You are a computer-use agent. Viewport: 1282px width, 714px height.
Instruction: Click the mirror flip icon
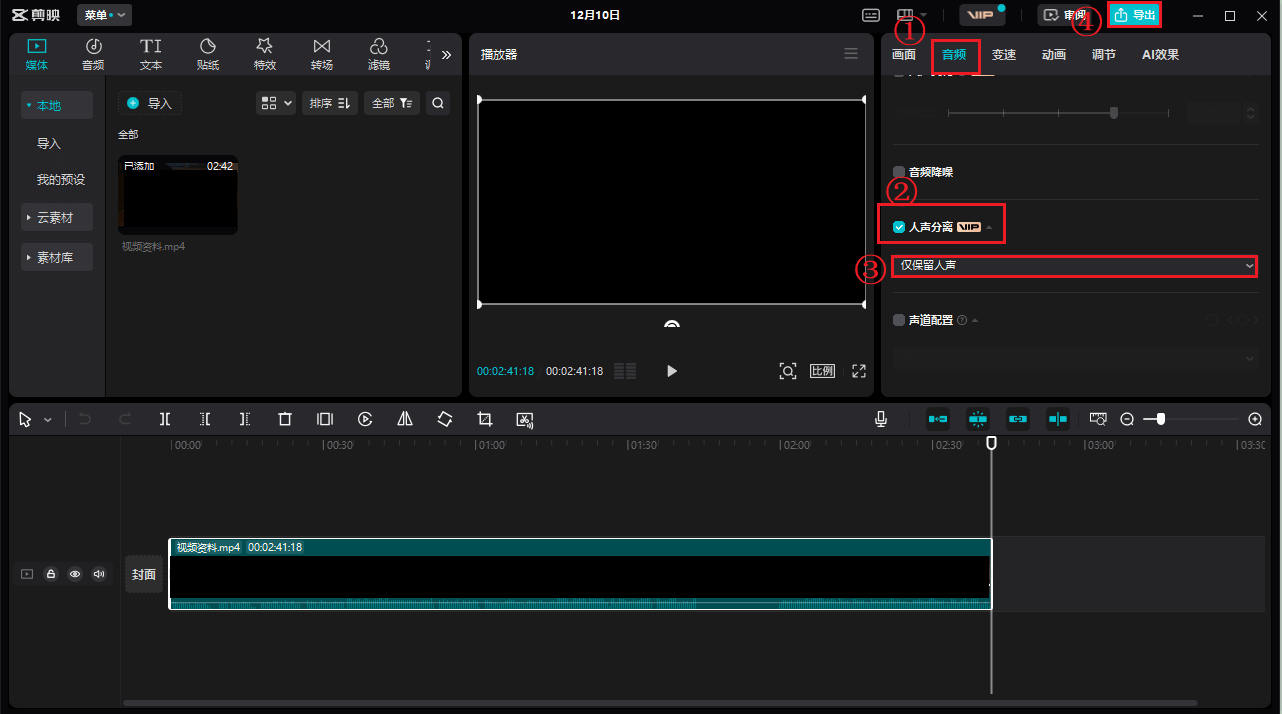pyautogui.click(x=405, y=420)
